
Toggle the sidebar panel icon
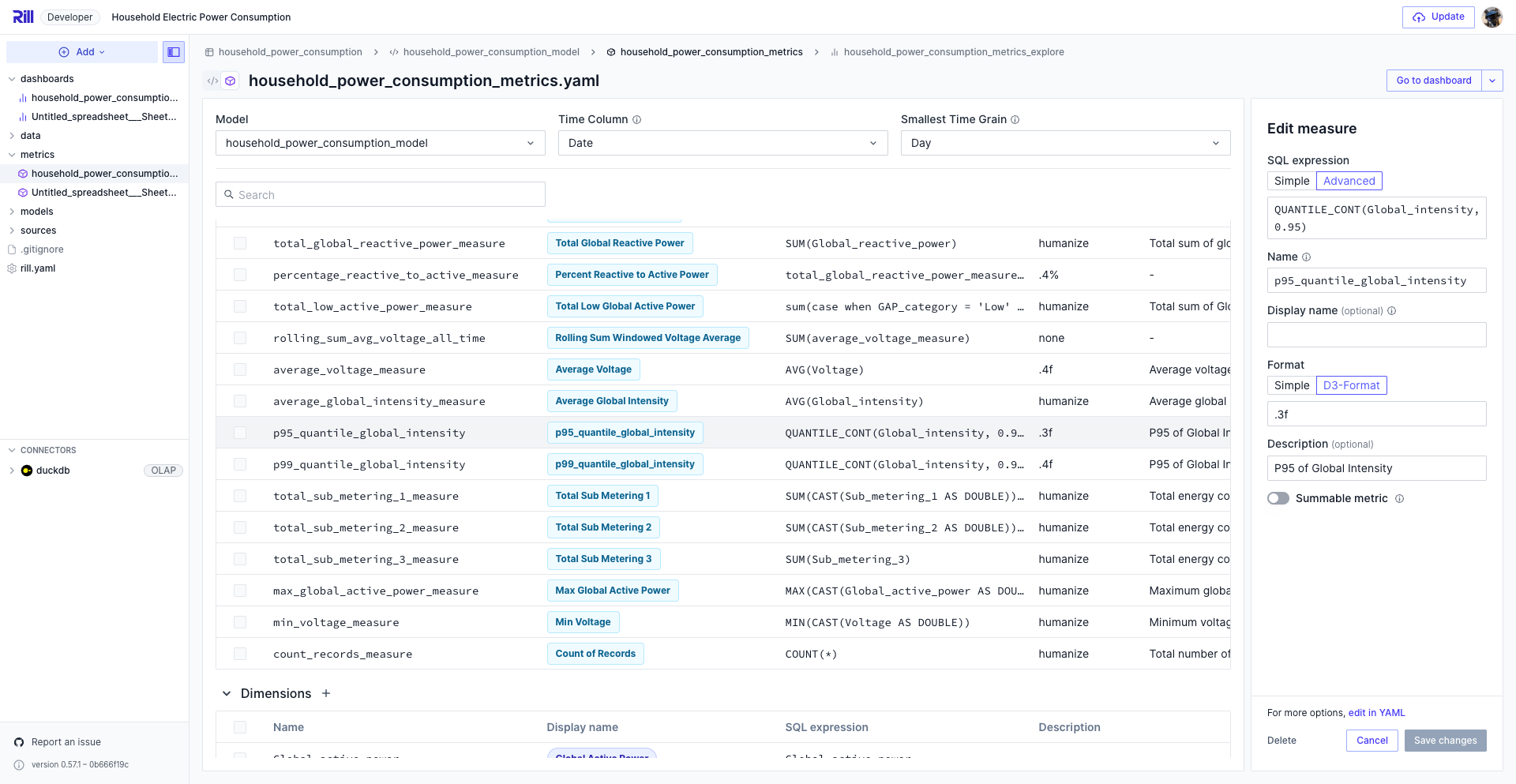[174, 52]
